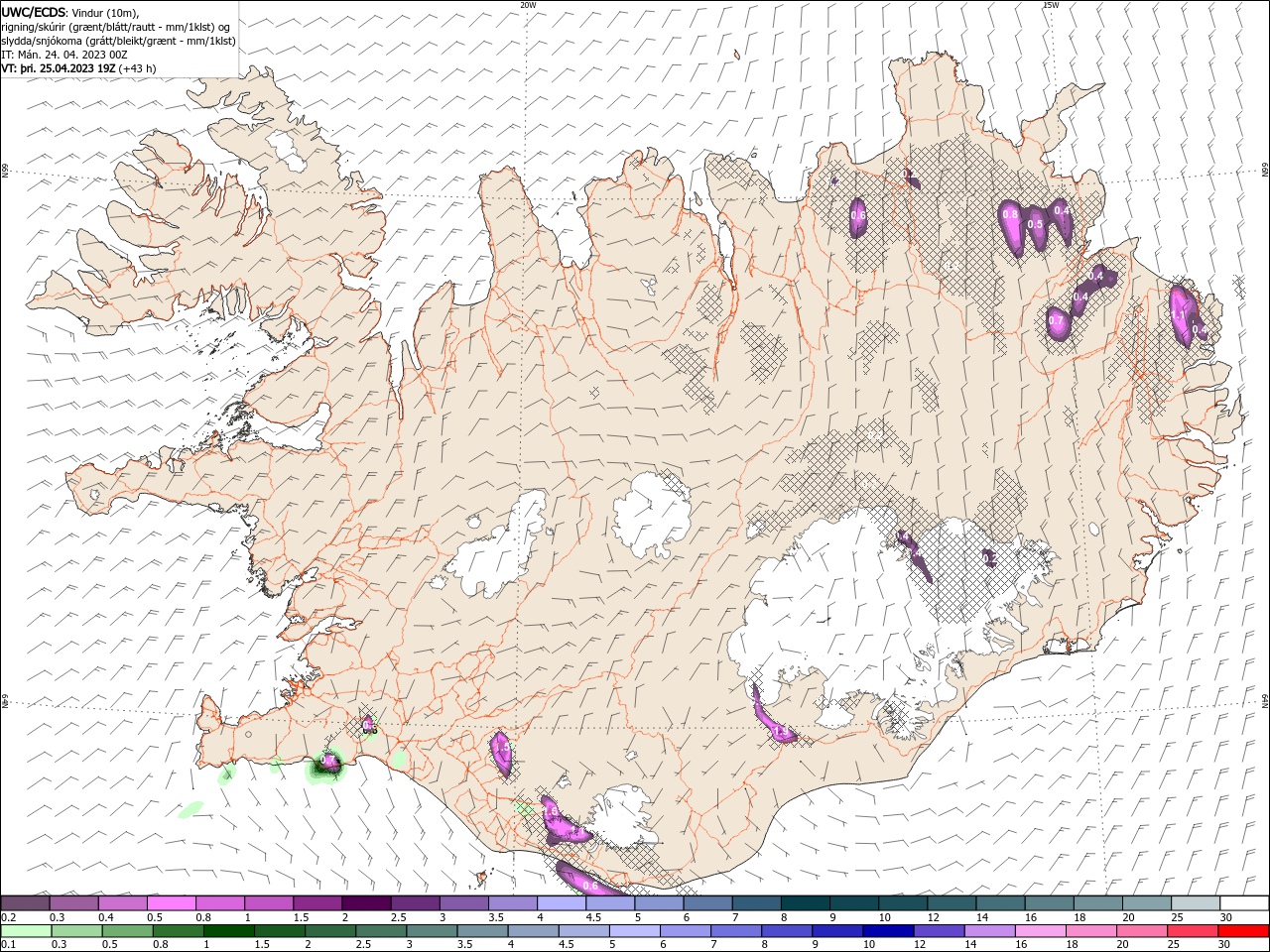Click the 0.8 snowfall value on the map
This screenshot has width=1270, height=952.
(1010, 214)
